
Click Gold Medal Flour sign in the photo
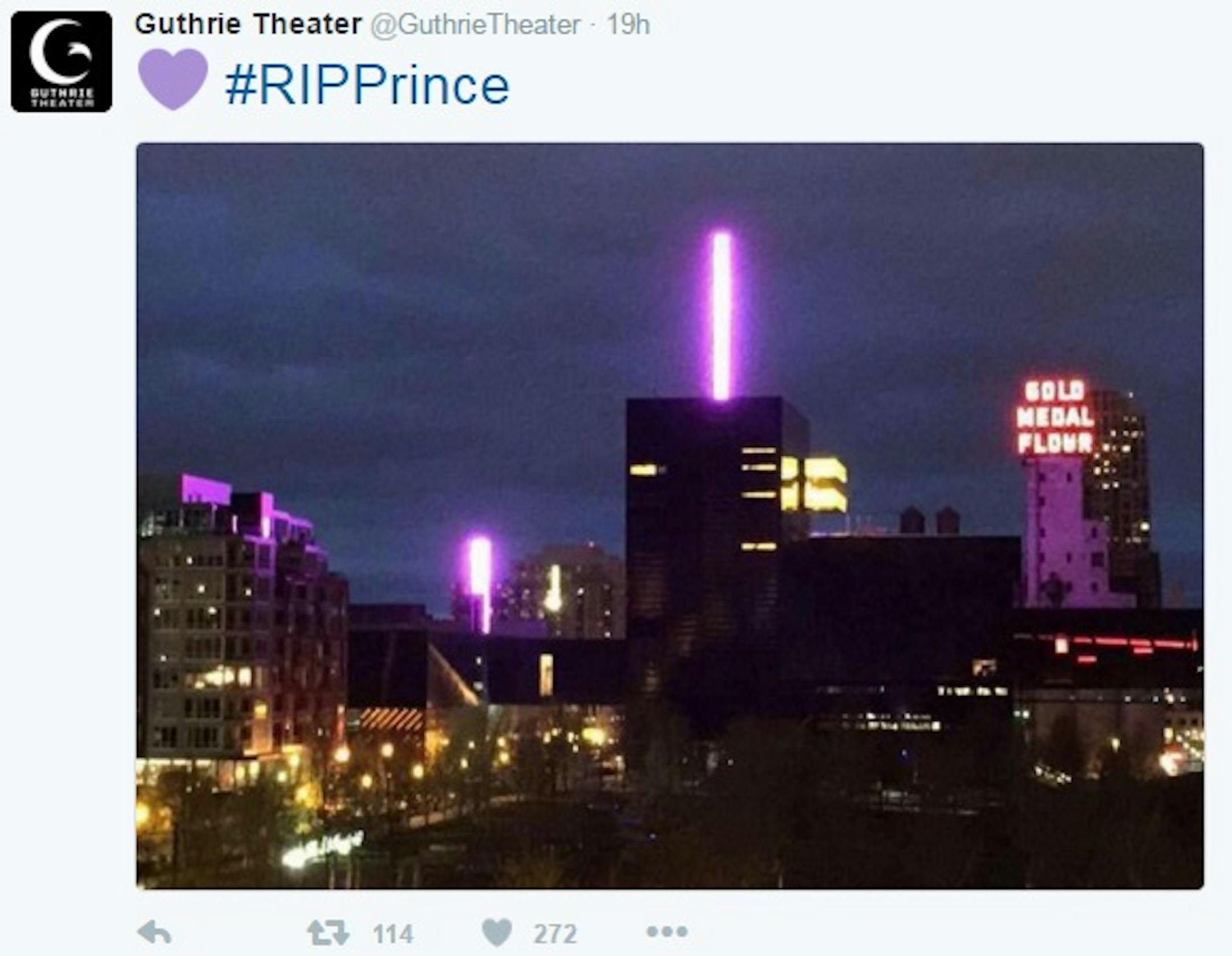1055,417
